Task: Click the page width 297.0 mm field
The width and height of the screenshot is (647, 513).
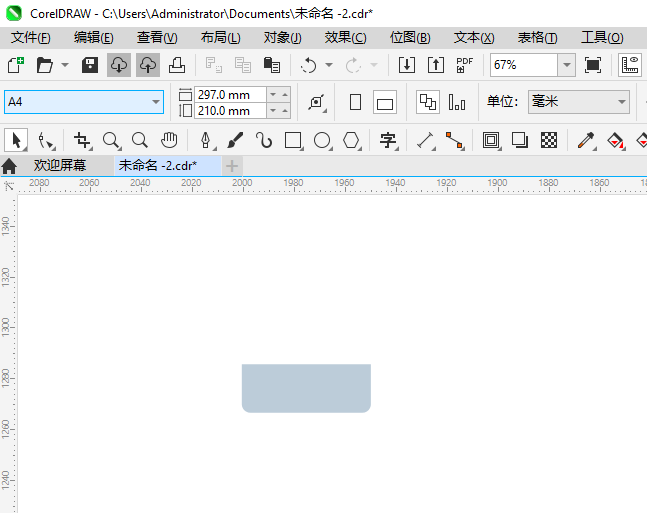Action: pos(230,95)
